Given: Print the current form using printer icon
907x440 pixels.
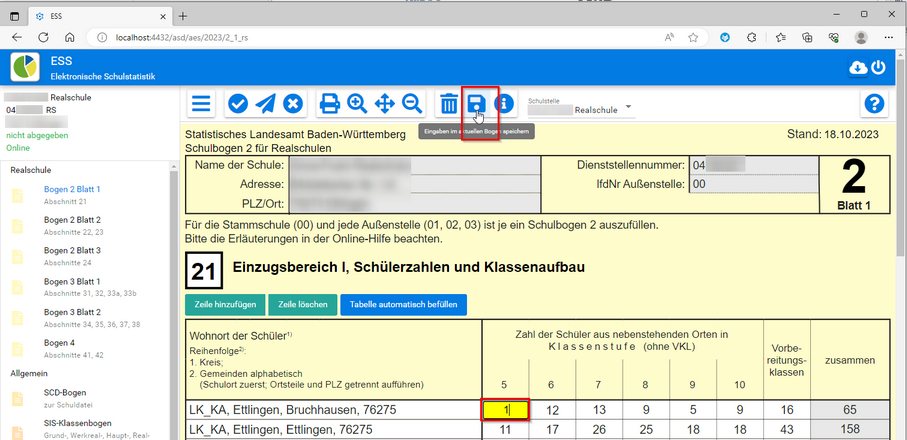Looking at the screenshot, I should pos(329,104).
